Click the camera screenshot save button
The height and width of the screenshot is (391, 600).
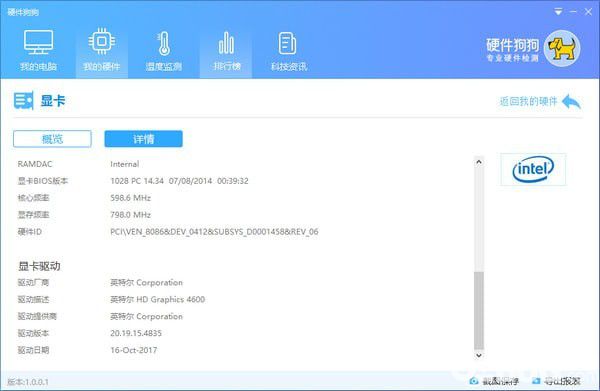494,381
